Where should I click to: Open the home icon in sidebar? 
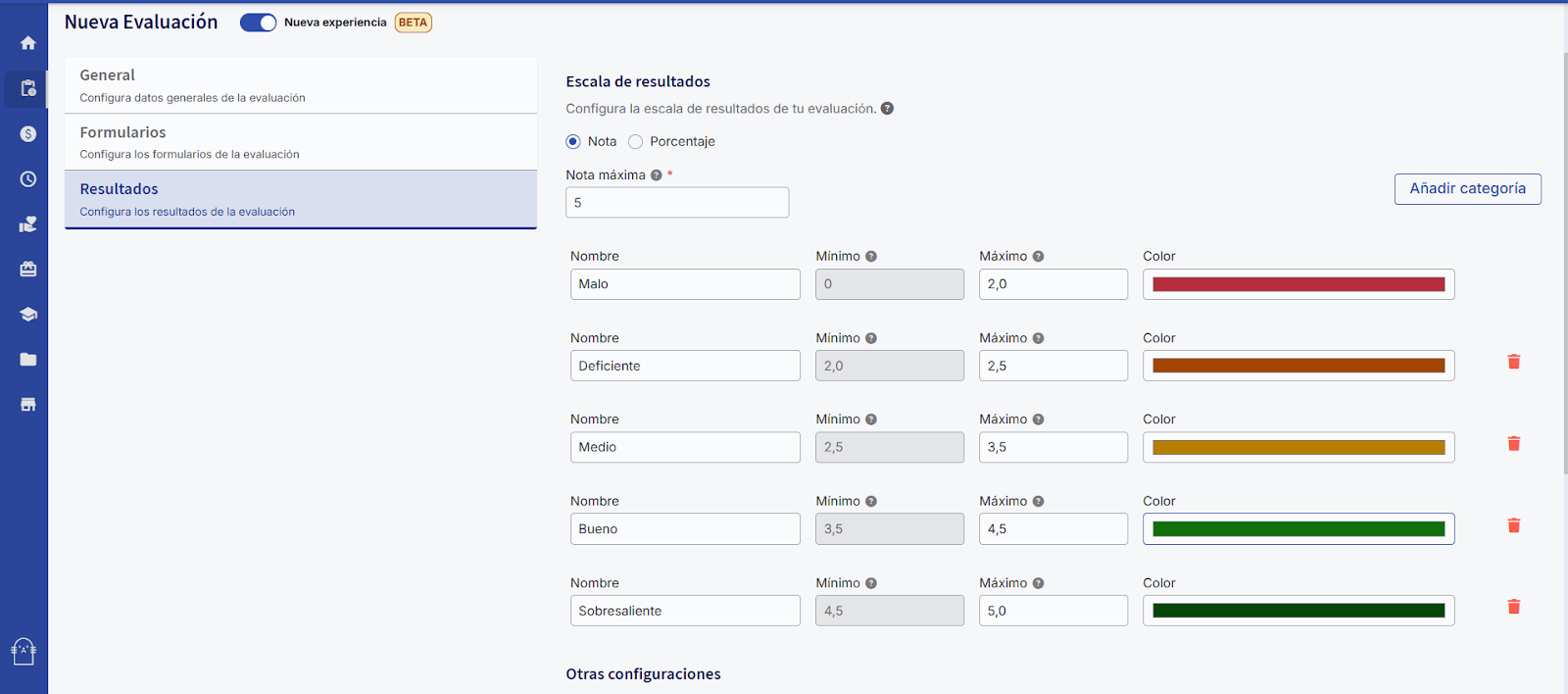[x=28, y=43]
